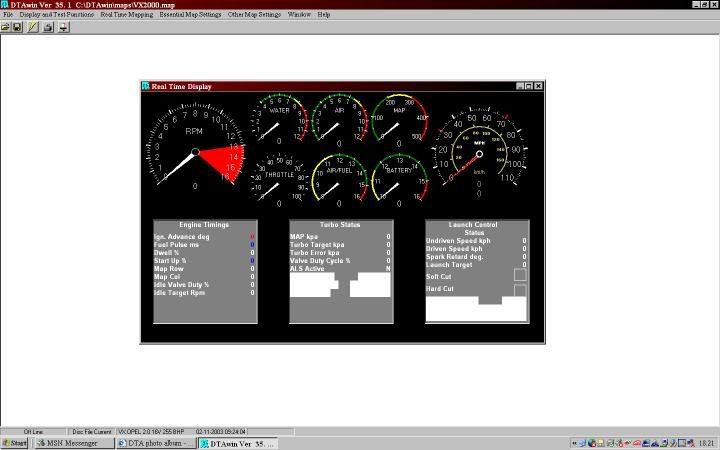720x450 pixels.
Task: Click the Spark Retard deg. label
Action: [455, 257]
